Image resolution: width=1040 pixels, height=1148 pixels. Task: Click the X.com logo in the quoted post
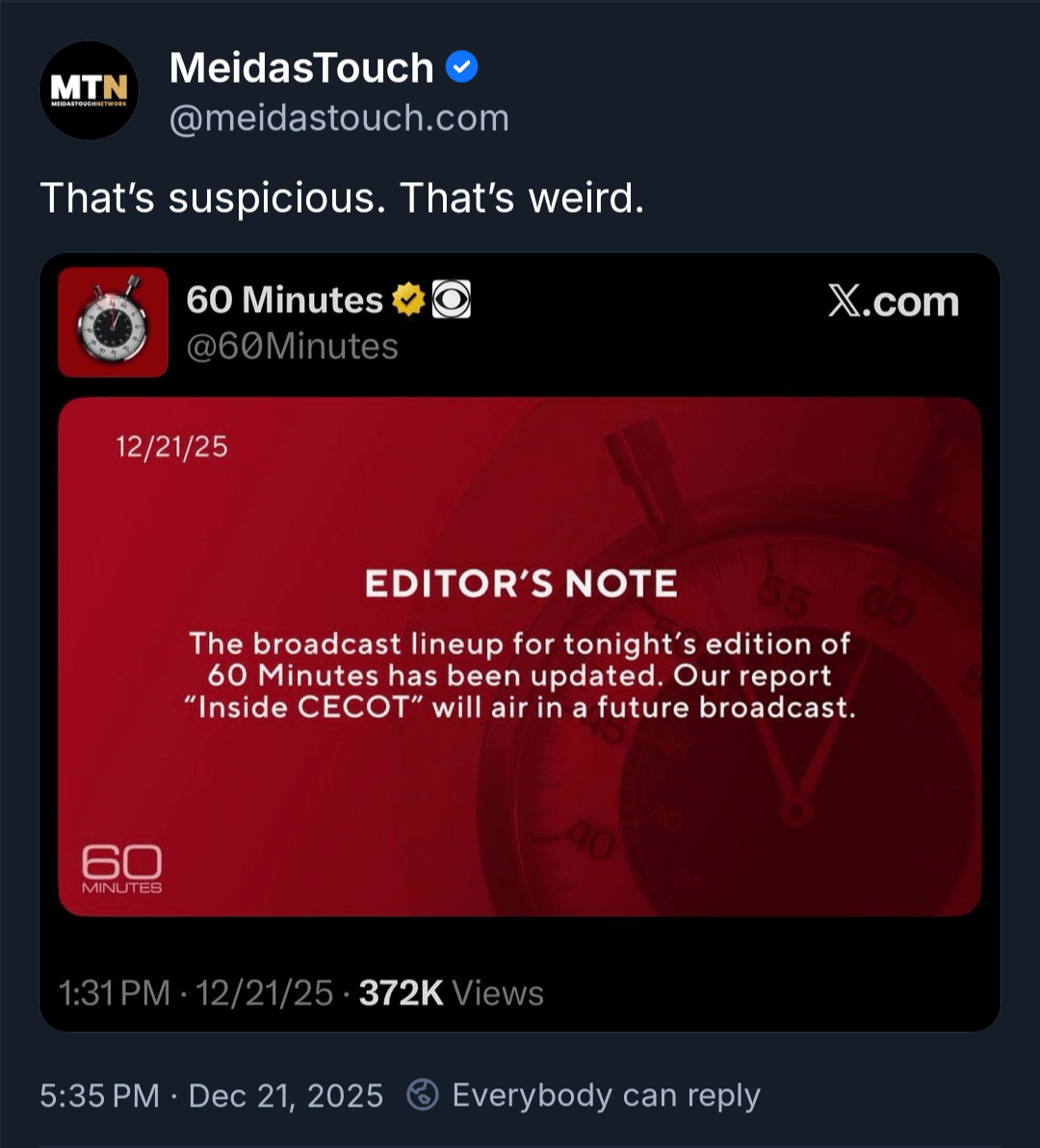click(893, 302)
